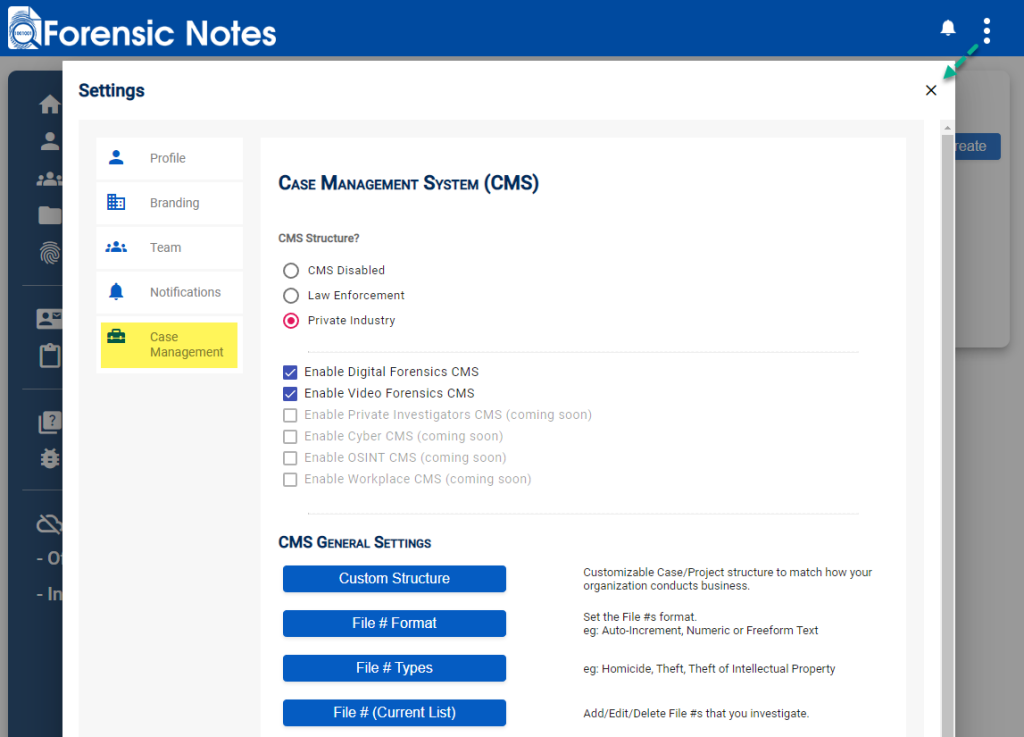Click the 'CMS Structure?' label
Viewport: 1024px width, 737px height.
pyautogui.click(x=319, y=238)
